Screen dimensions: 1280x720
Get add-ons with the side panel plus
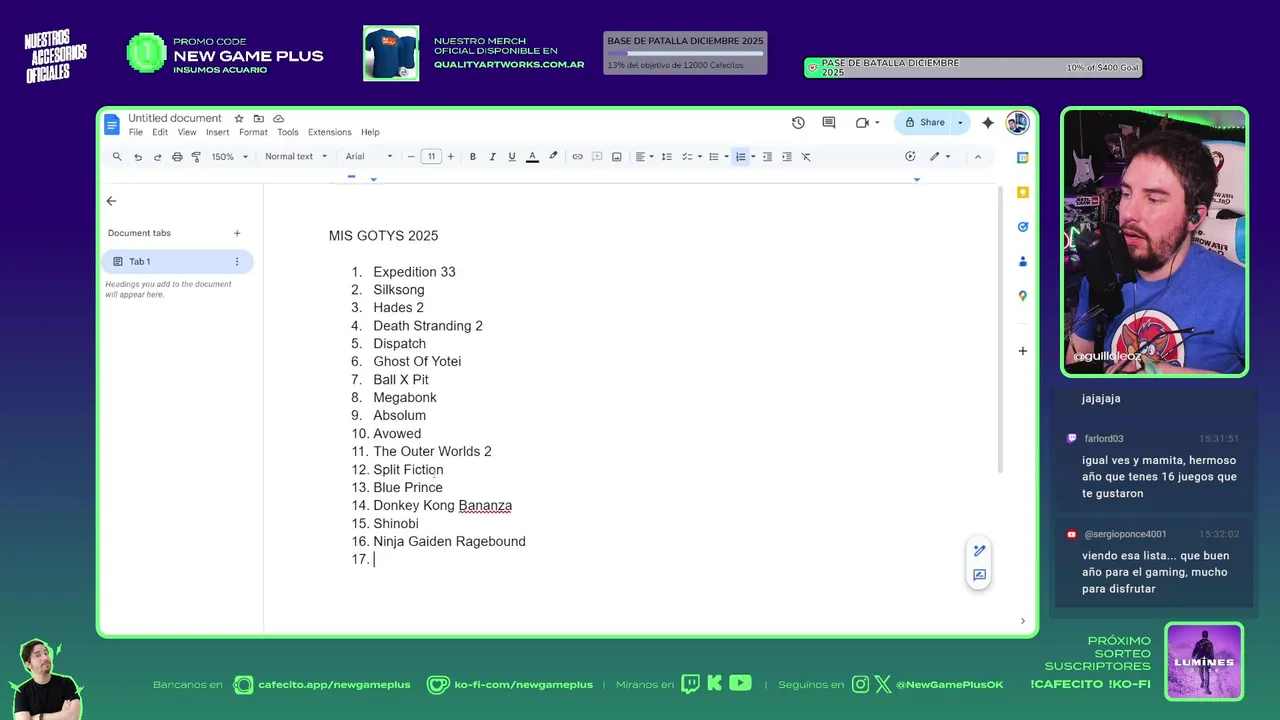1022,351
